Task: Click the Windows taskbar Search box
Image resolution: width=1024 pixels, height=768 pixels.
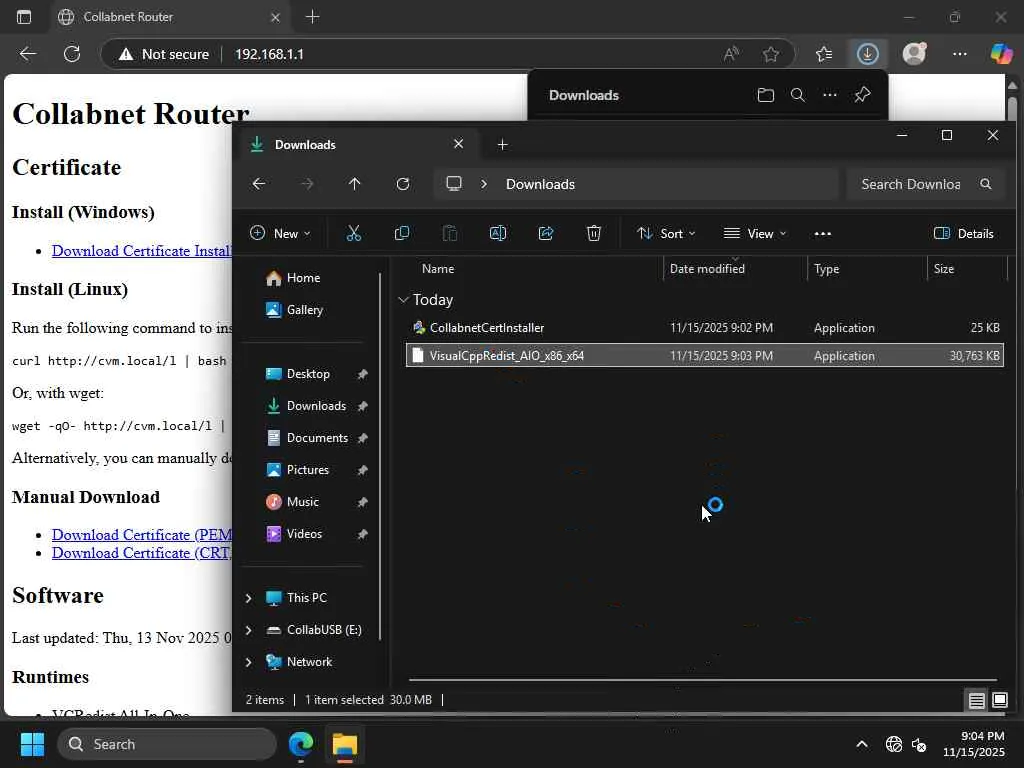Action: pos(167,744)
